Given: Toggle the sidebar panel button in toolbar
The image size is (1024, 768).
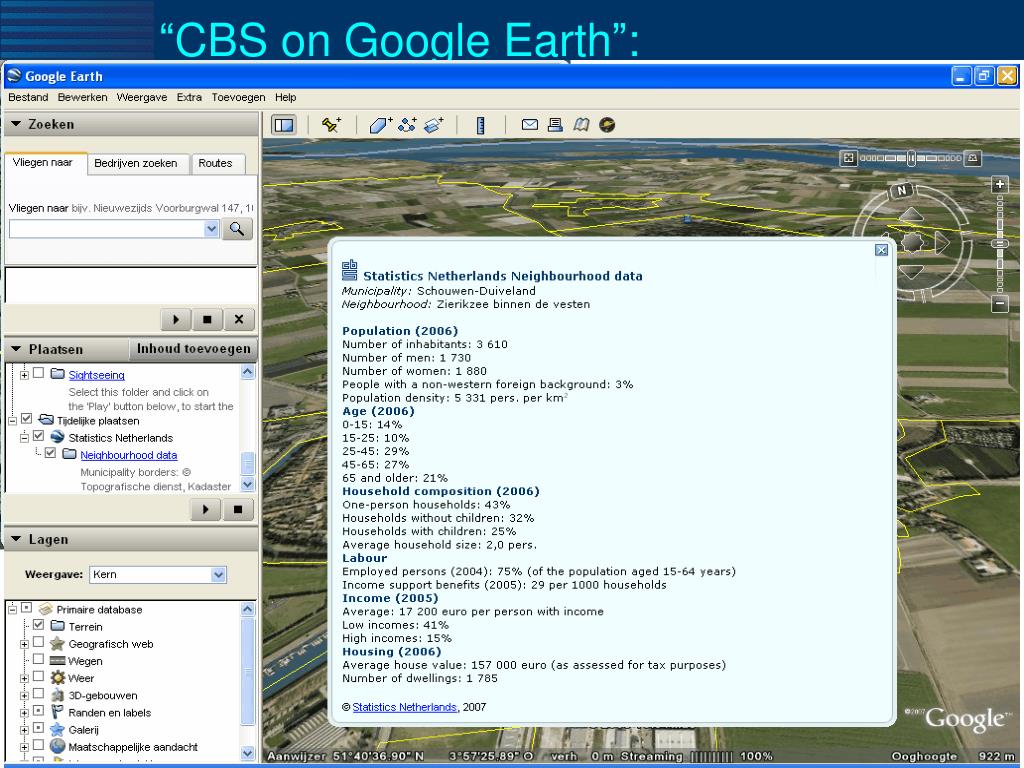Looking at the screenshot, I should tap(284, 124).
